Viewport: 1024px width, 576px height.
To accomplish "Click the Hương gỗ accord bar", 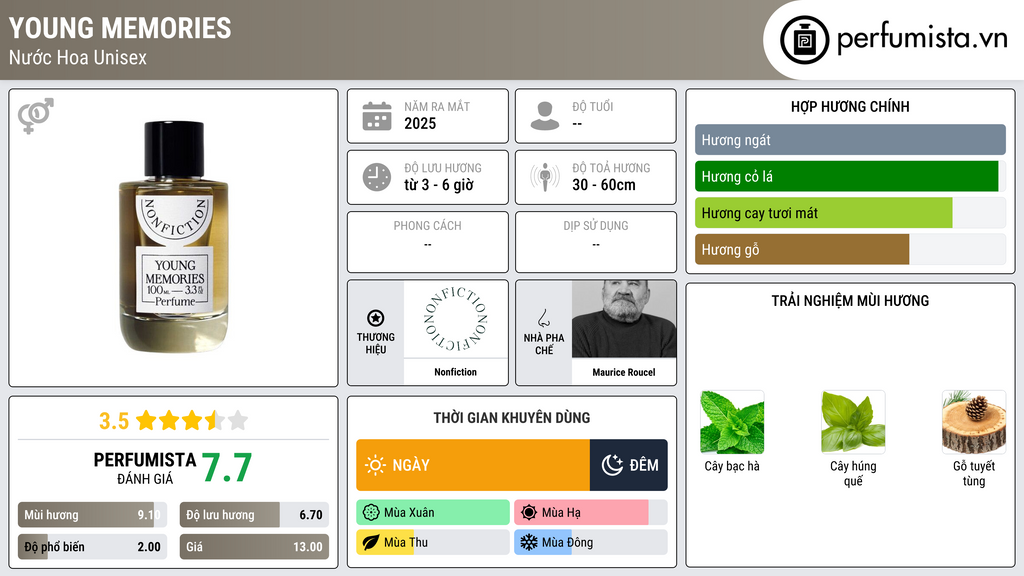I will (x=850, y=249).
